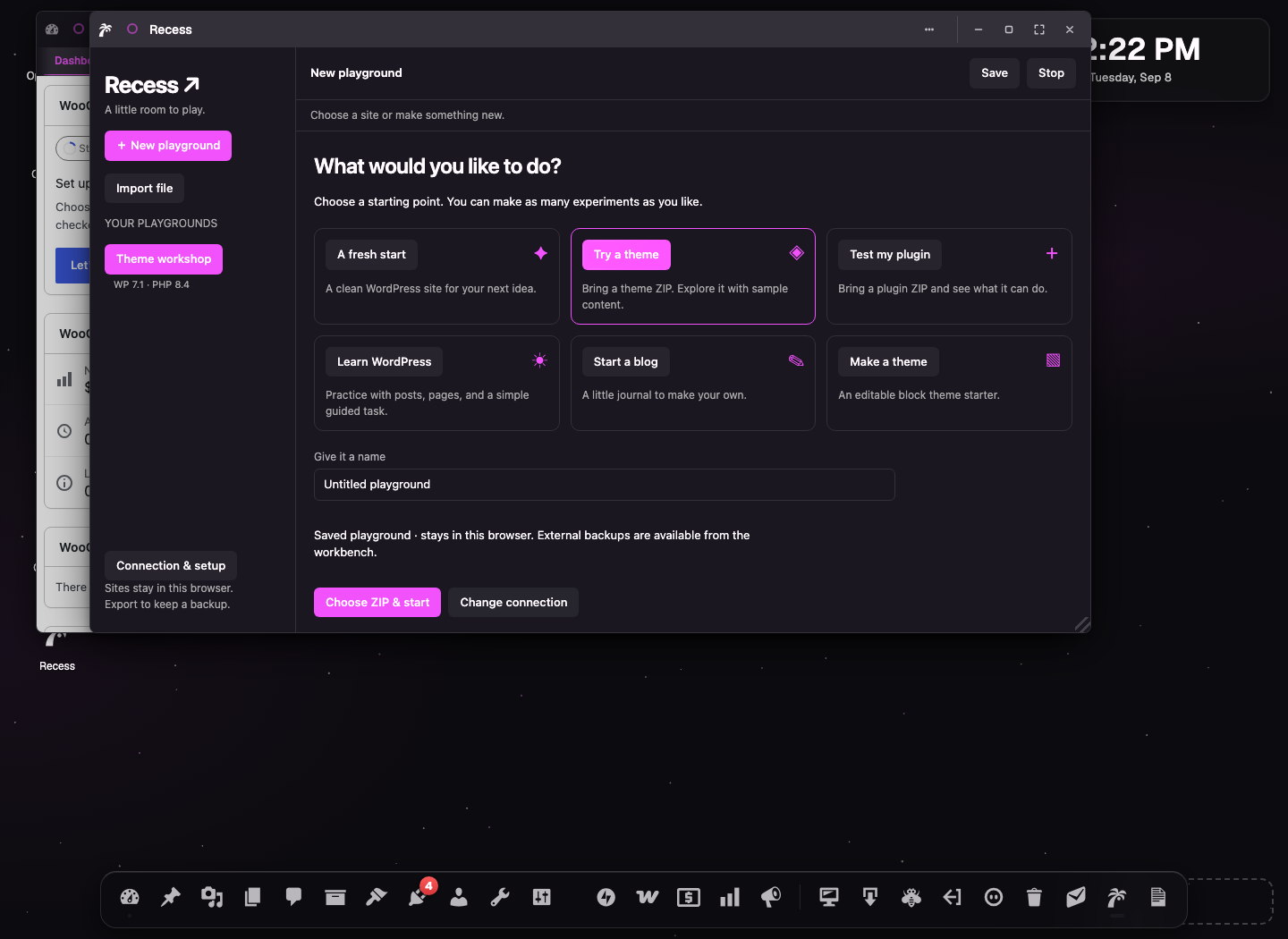1288x939 pixels.
Task: Open the checkmark flag icon in the dock
Action: click(1076, 897)
